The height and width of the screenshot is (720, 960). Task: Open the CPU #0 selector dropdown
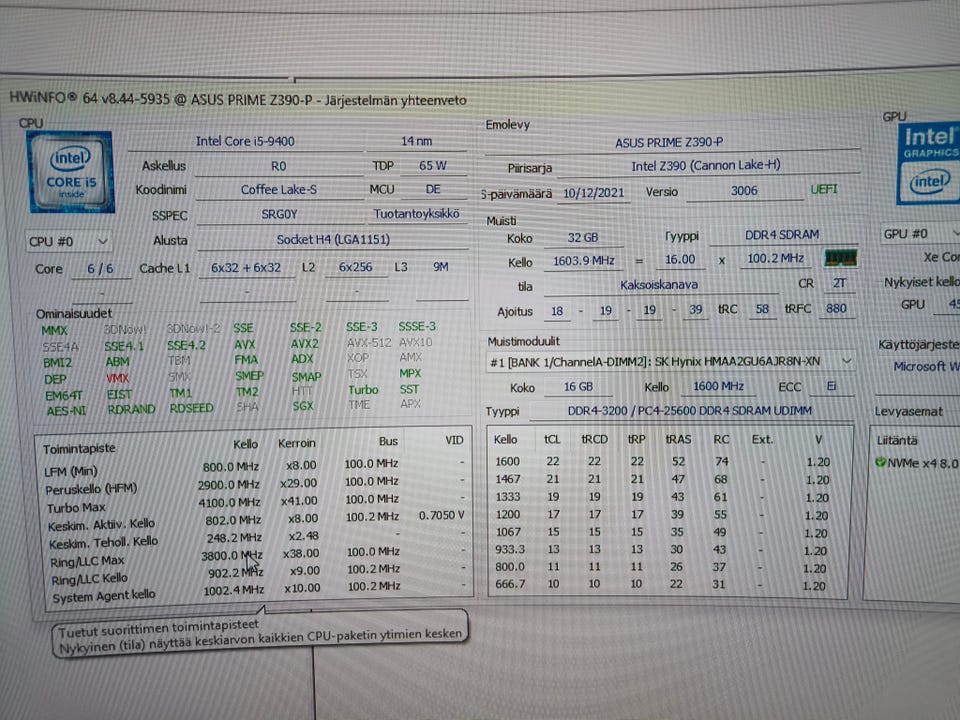[68, 241]
